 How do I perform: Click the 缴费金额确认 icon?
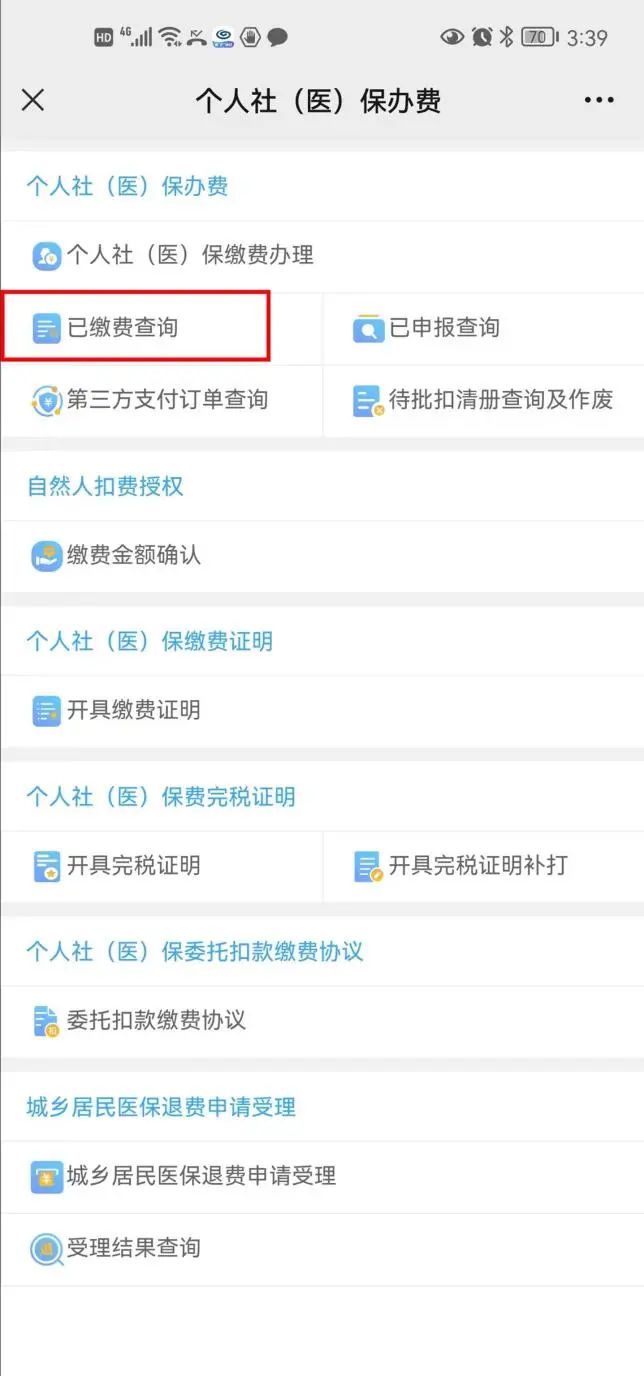46,555
